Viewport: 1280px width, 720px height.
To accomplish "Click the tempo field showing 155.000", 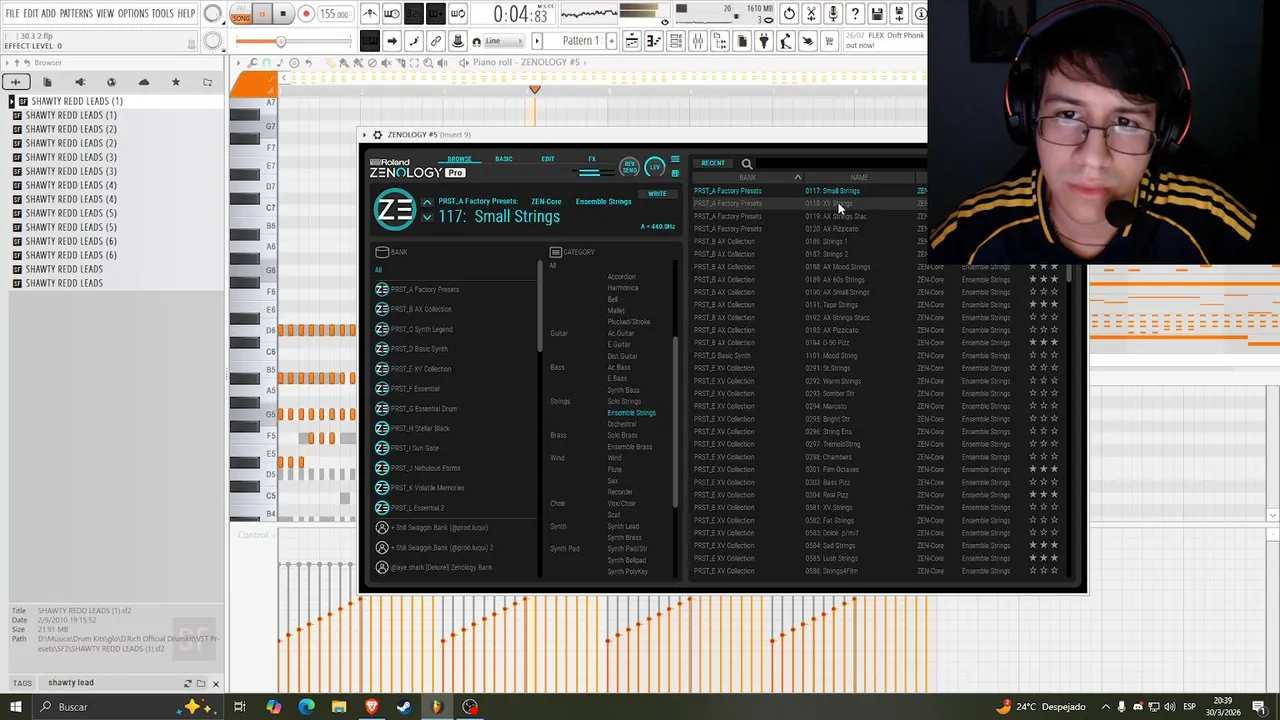I will tap(335, 14).
